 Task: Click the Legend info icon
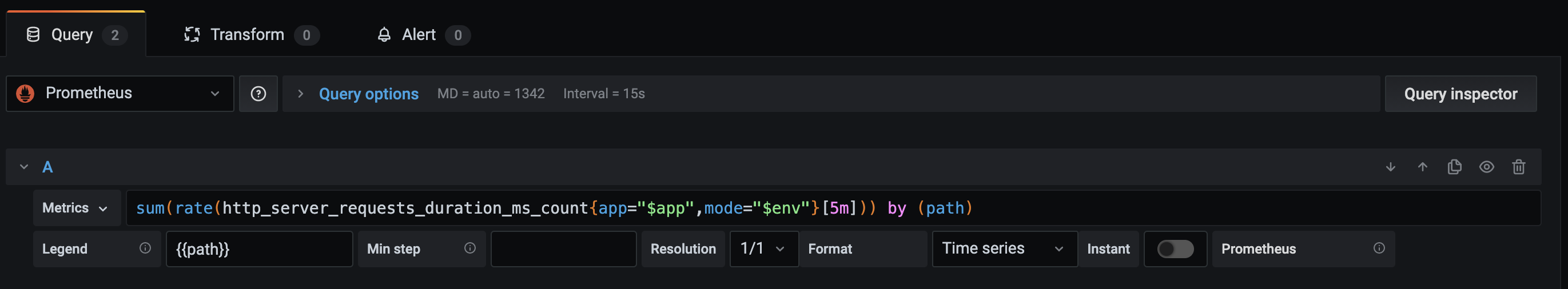145,248
